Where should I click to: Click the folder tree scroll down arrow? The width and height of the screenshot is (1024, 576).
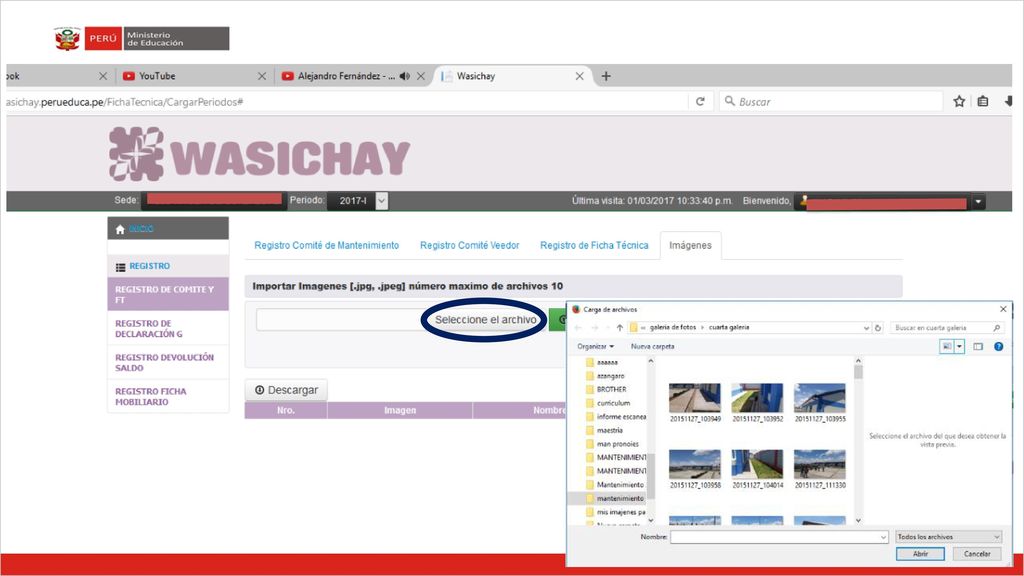pyautogui.click(x=650, y=520)
